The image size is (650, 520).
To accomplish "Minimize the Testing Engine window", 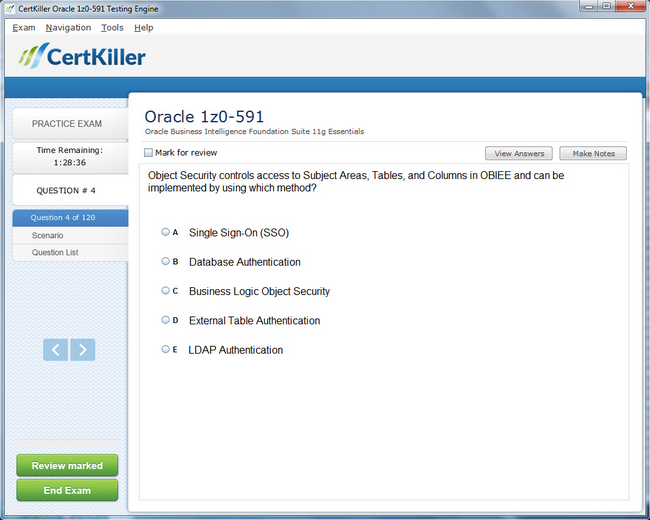I will tap(589, 6).
